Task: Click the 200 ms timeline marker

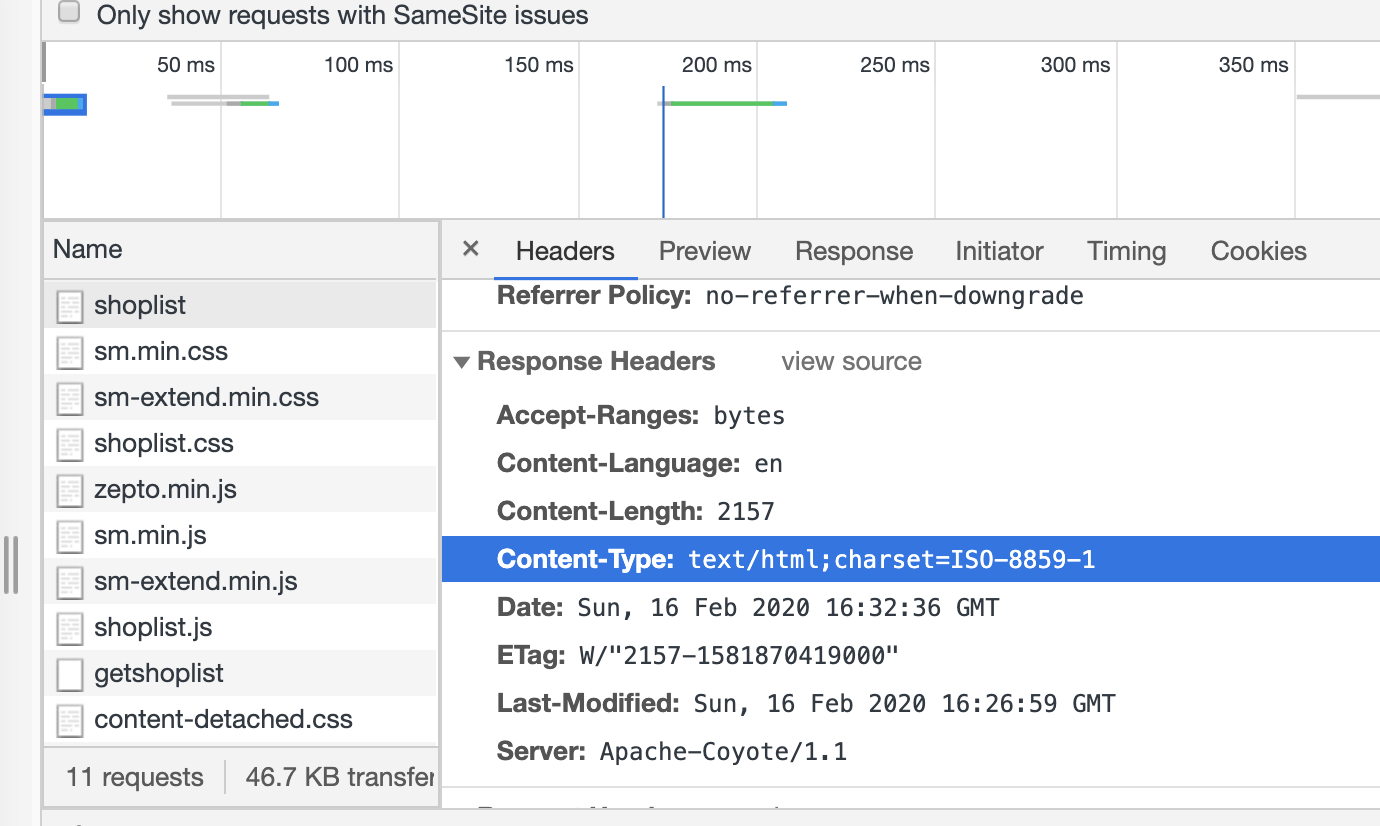Action: tap(717, 65)
